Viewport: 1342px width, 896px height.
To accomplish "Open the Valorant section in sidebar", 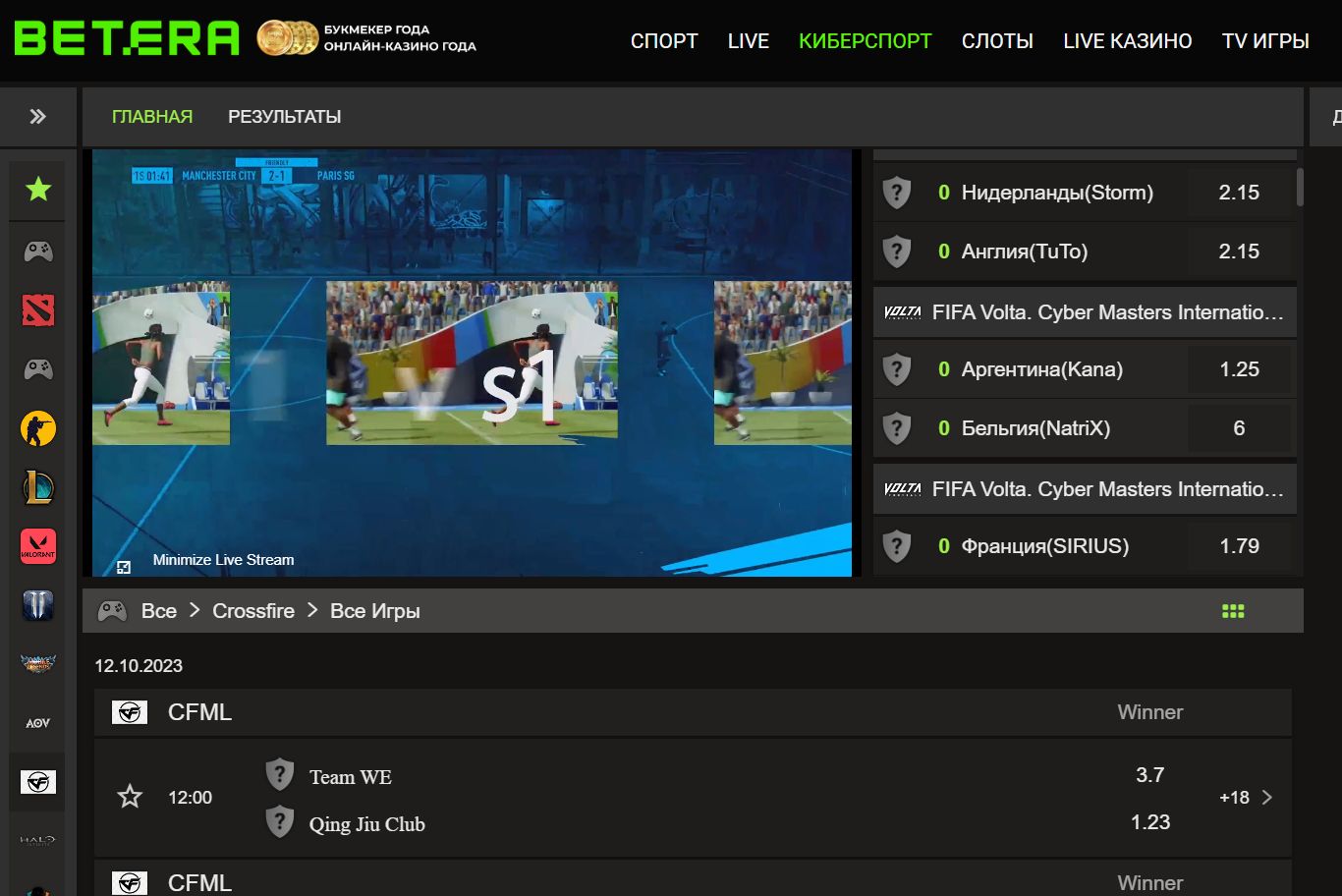I will pos(38,546).
